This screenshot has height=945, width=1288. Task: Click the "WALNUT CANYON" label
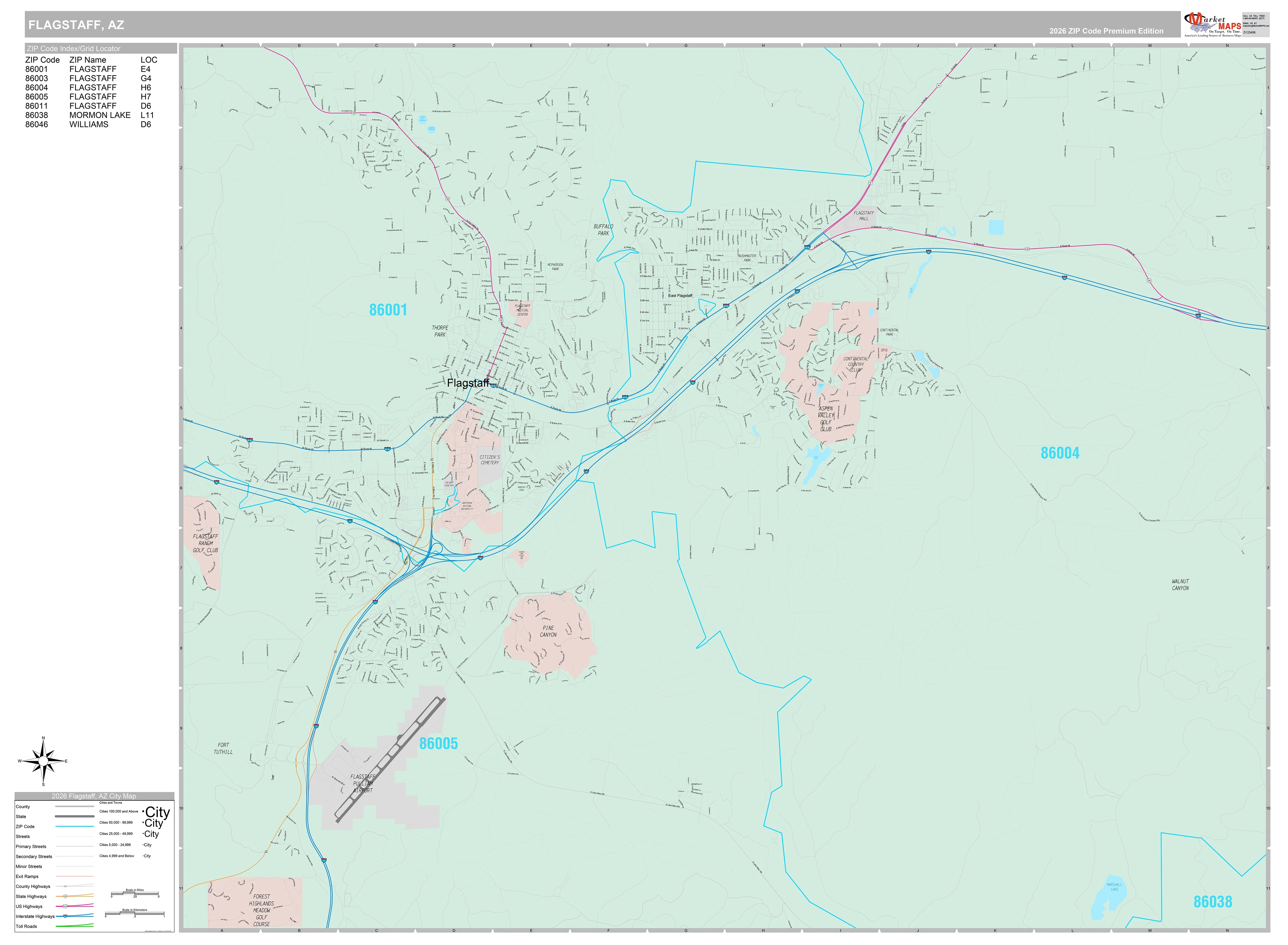1180,585
